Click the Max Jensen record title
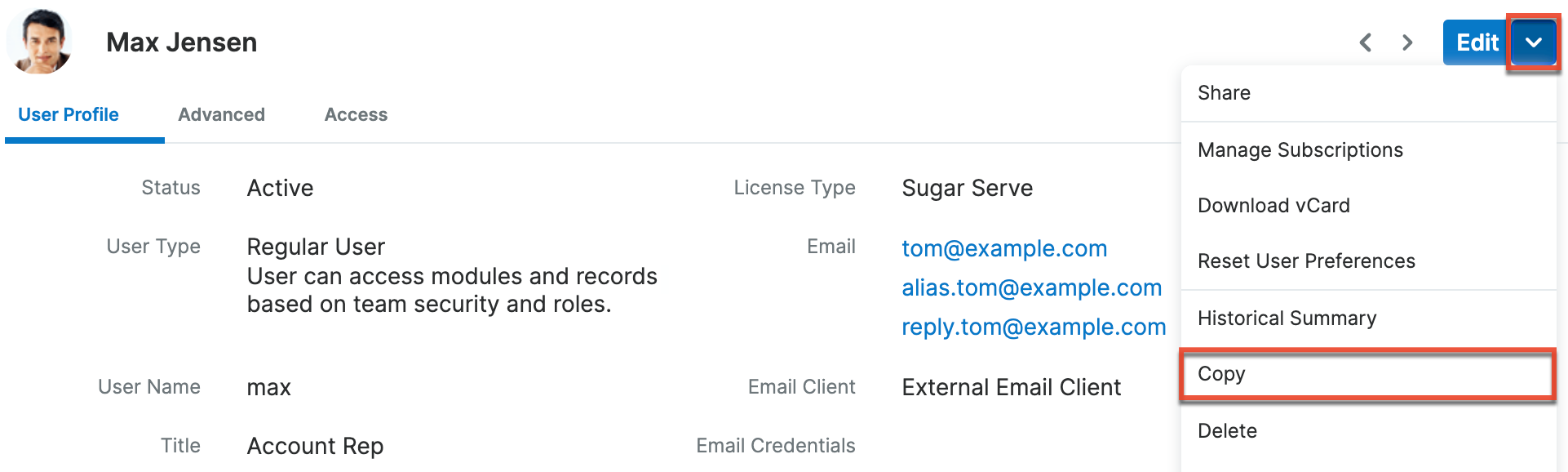The width and height of the screenshot is (1568, 472). [x=181, y=42]
